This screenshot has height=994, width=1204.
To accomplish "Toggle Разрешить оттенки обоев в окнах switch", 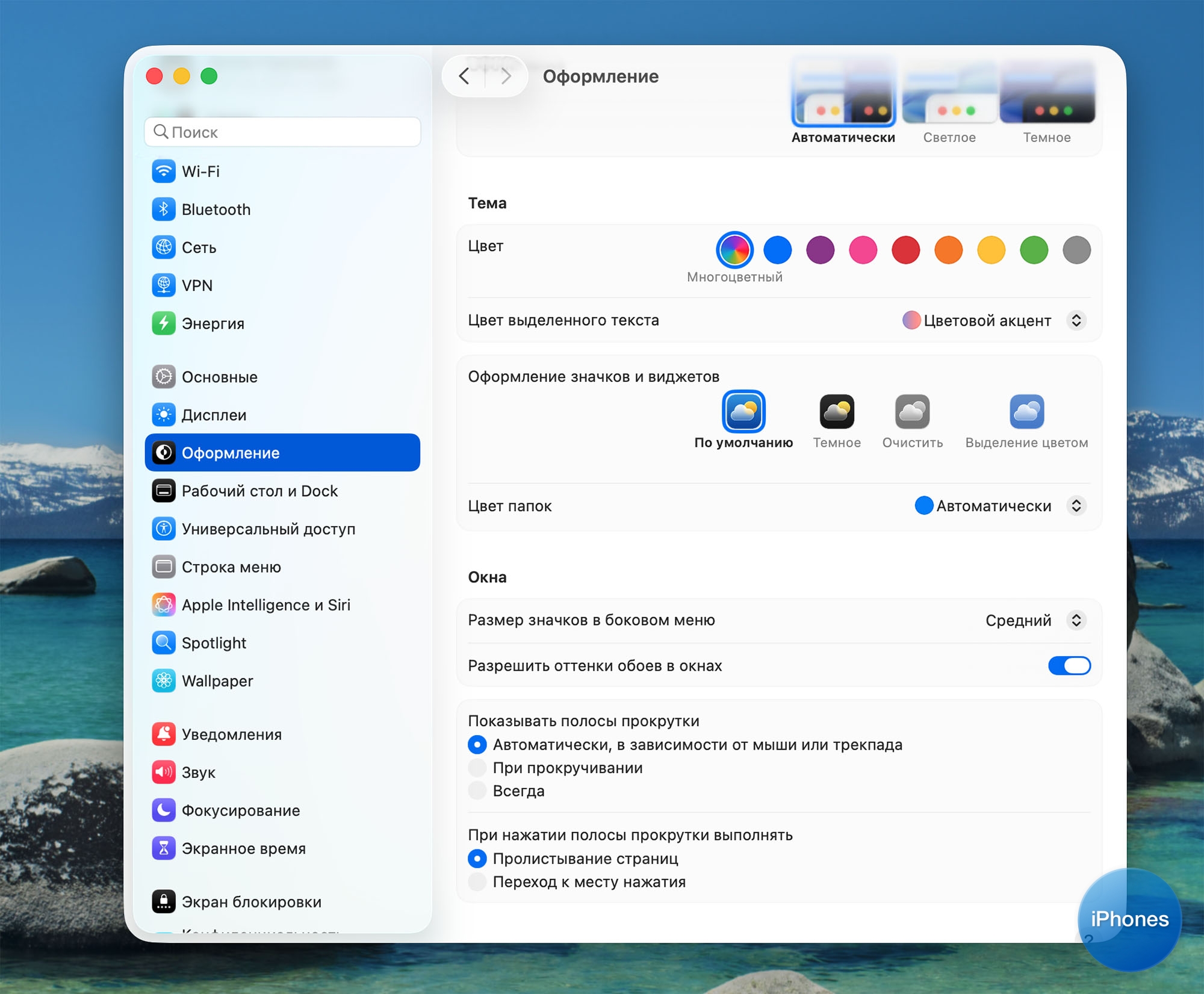I will 1069,666.
